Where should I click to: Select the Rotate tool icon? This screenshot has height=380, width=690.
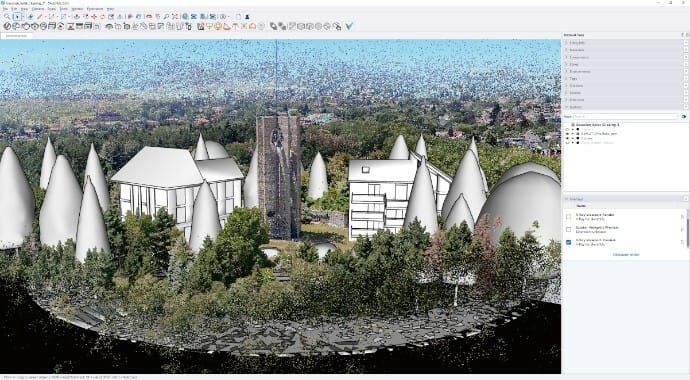pyautogui.click(x=102, y=17)
